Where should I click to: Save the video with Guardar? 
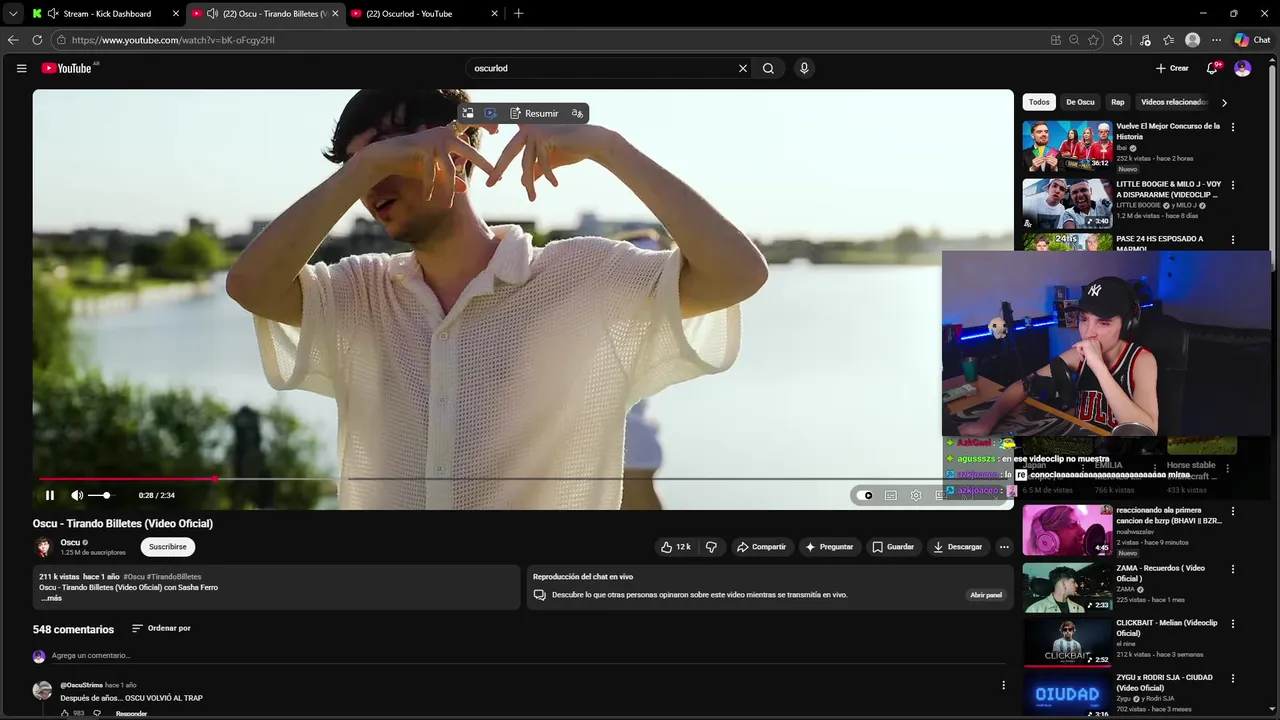[x=893, y=547]
